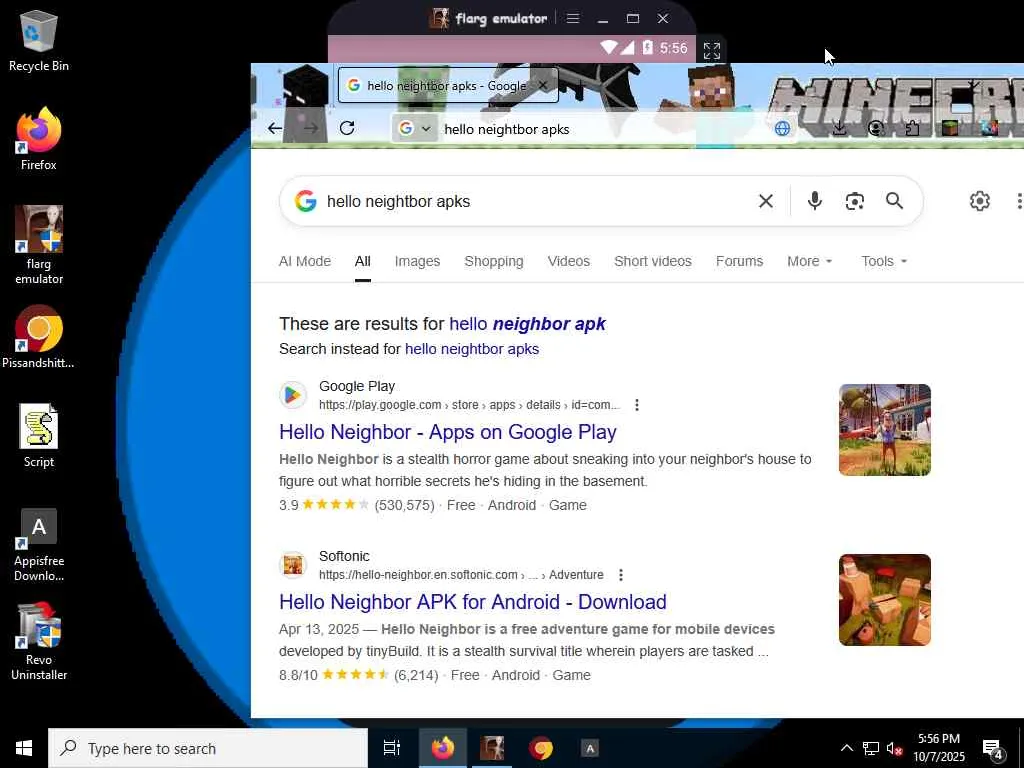Toggle fullscreen in flarg emulator
The height and width of the screenshot is (768, 1024).
click(711, 50)
